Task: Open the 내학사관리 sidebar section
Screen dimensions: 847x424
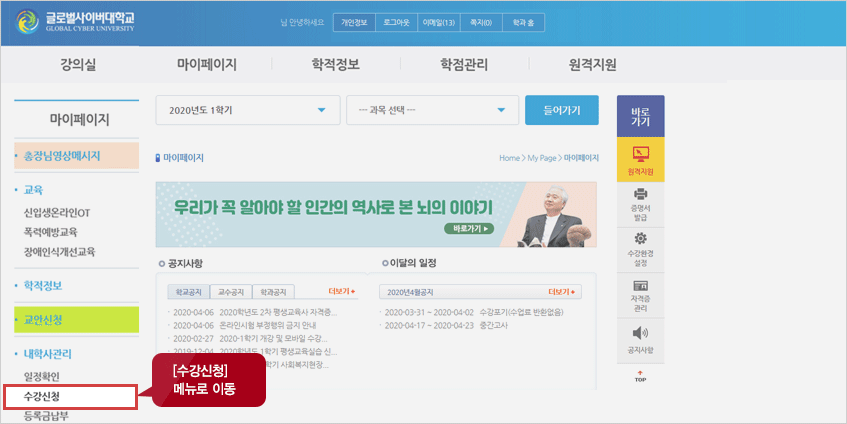Action: point(48,354)
